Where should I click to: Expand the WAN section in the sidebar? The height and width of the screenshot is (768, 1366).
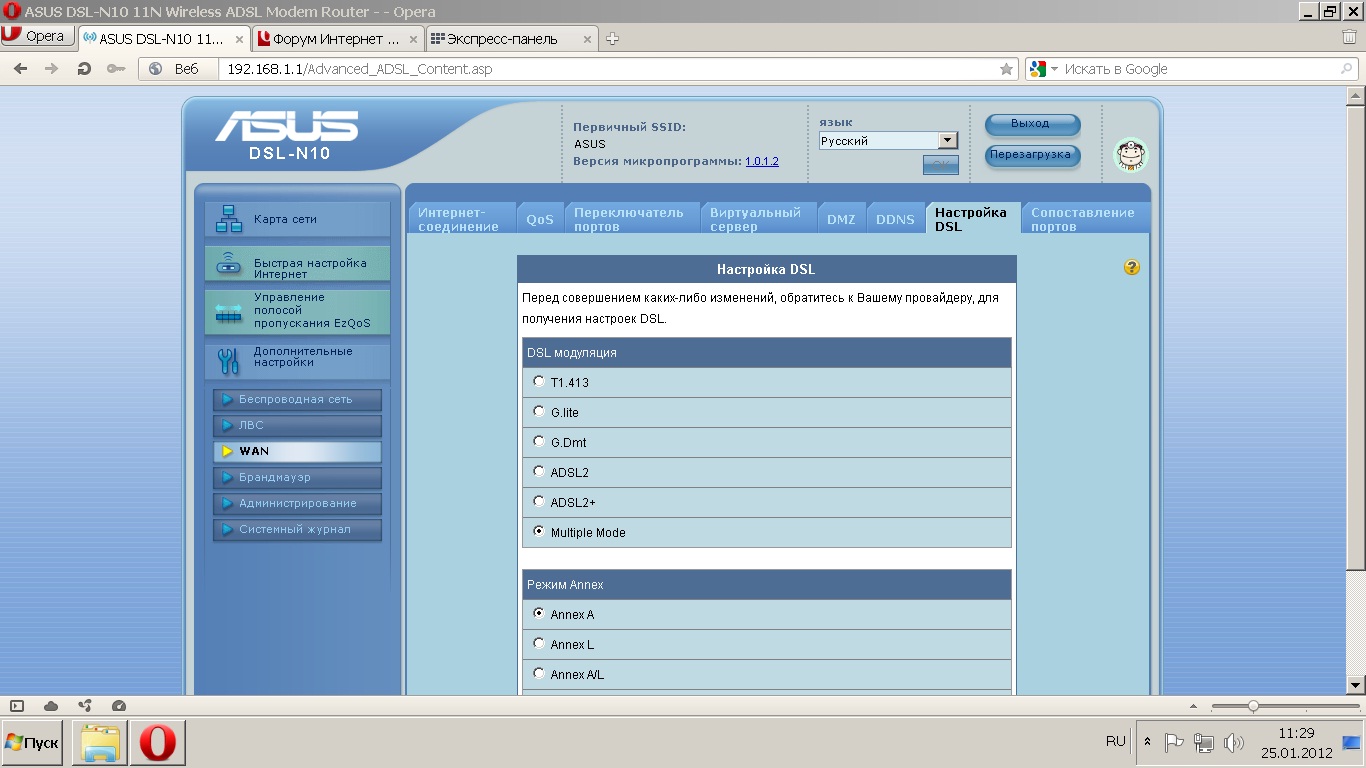click(x=297, y=451)
